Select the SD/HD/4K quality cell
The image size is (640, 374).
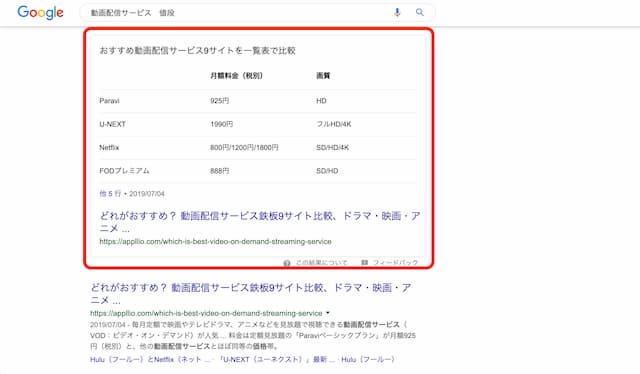[333, 147]
